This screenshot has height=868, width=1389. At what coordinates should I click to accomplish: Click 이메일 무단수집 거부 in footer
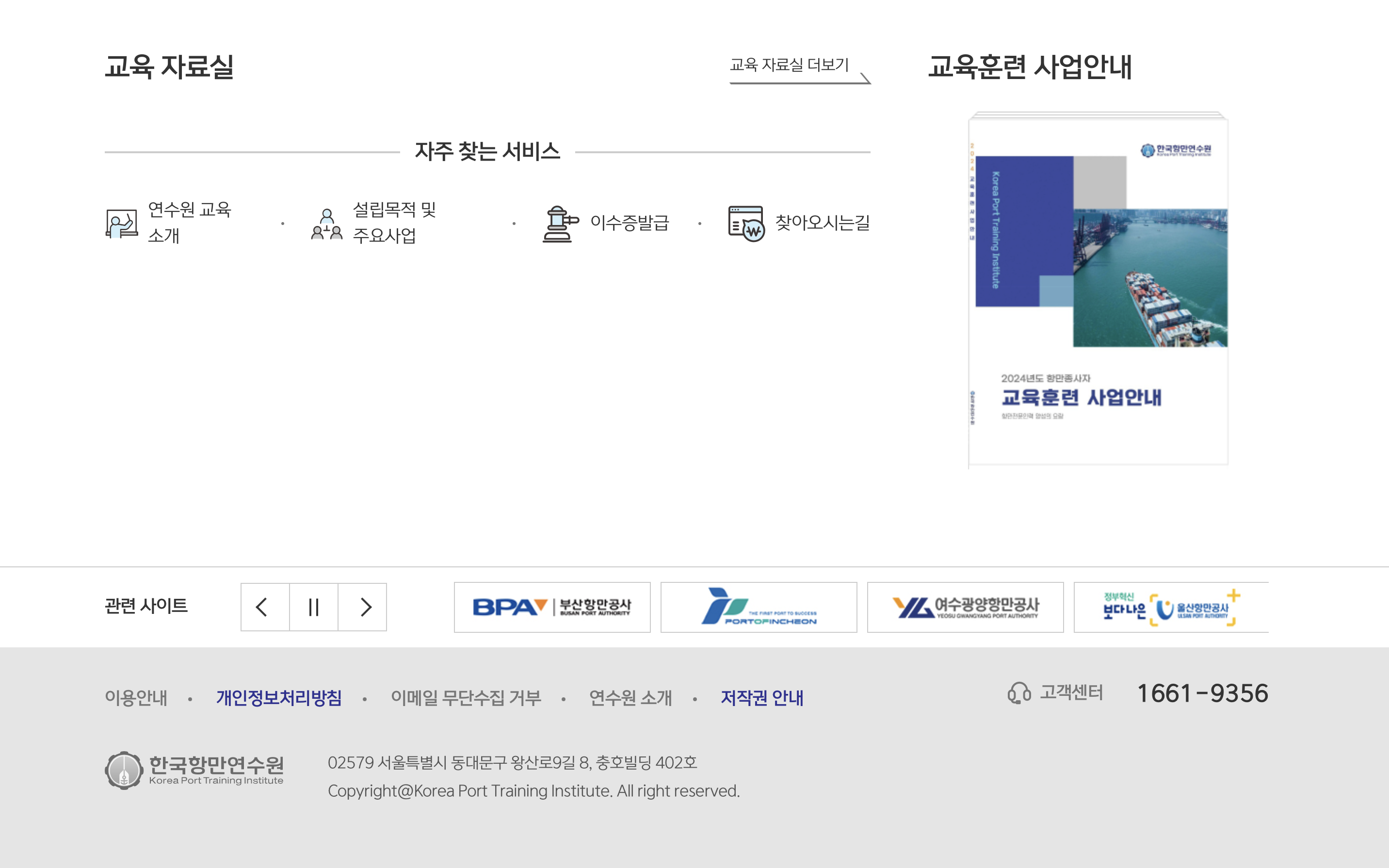tap(466, 697)
